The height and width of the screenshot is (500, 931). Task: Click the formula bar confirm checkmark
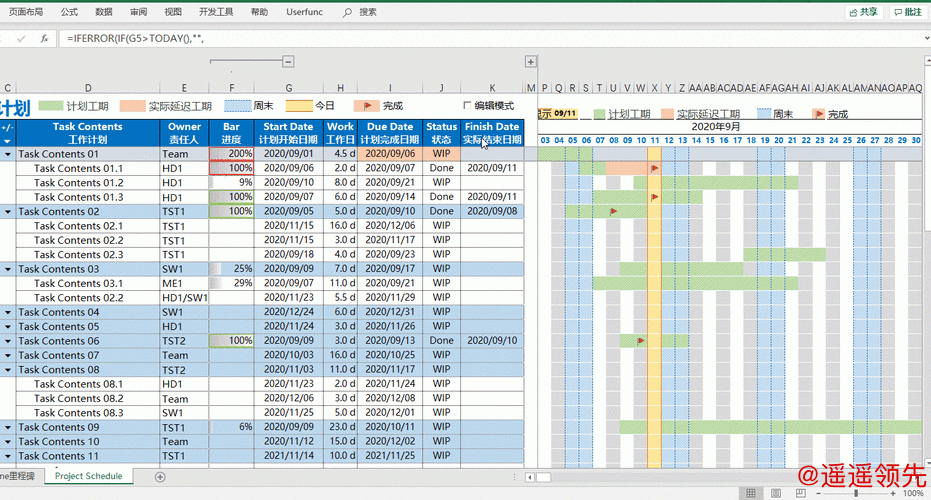[x=21, y=37]
